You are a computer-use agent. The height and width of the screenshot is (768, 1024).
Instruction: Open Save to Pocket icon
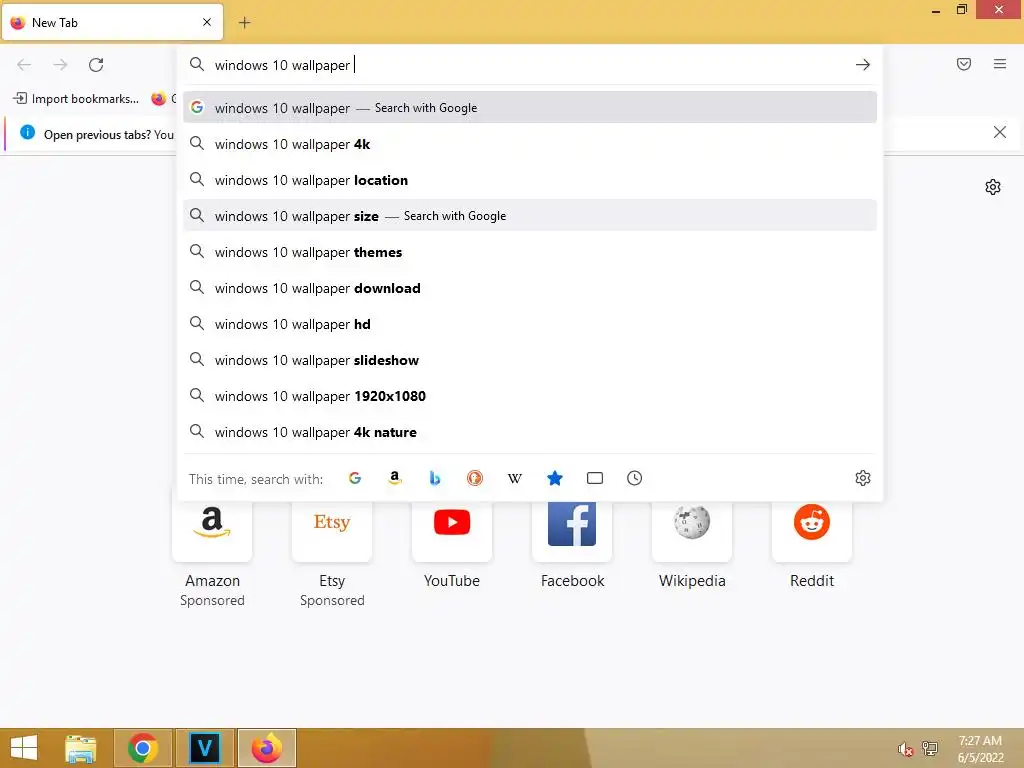[963, 64]
